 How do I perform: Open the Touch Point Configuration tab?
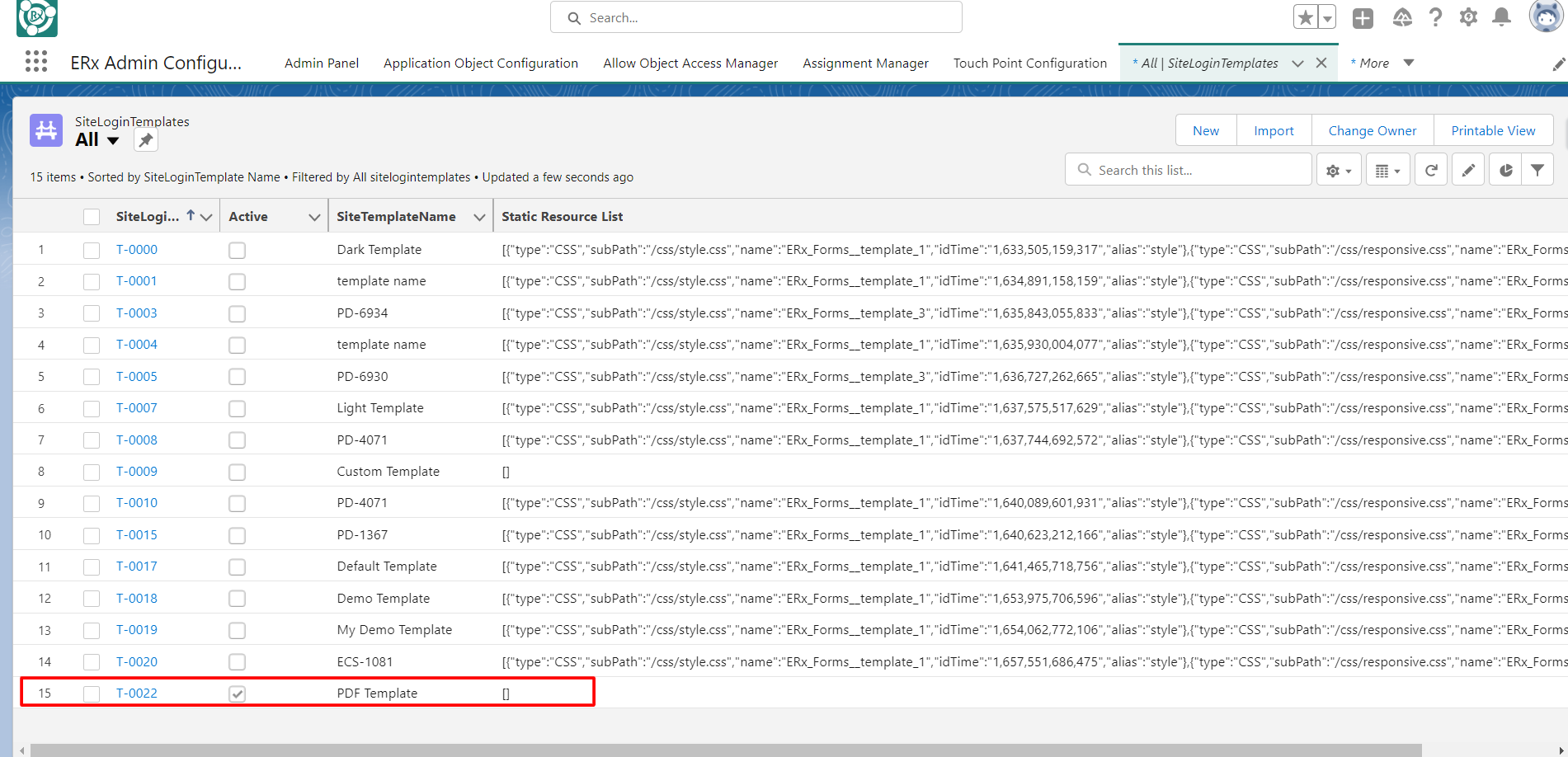1029,63
